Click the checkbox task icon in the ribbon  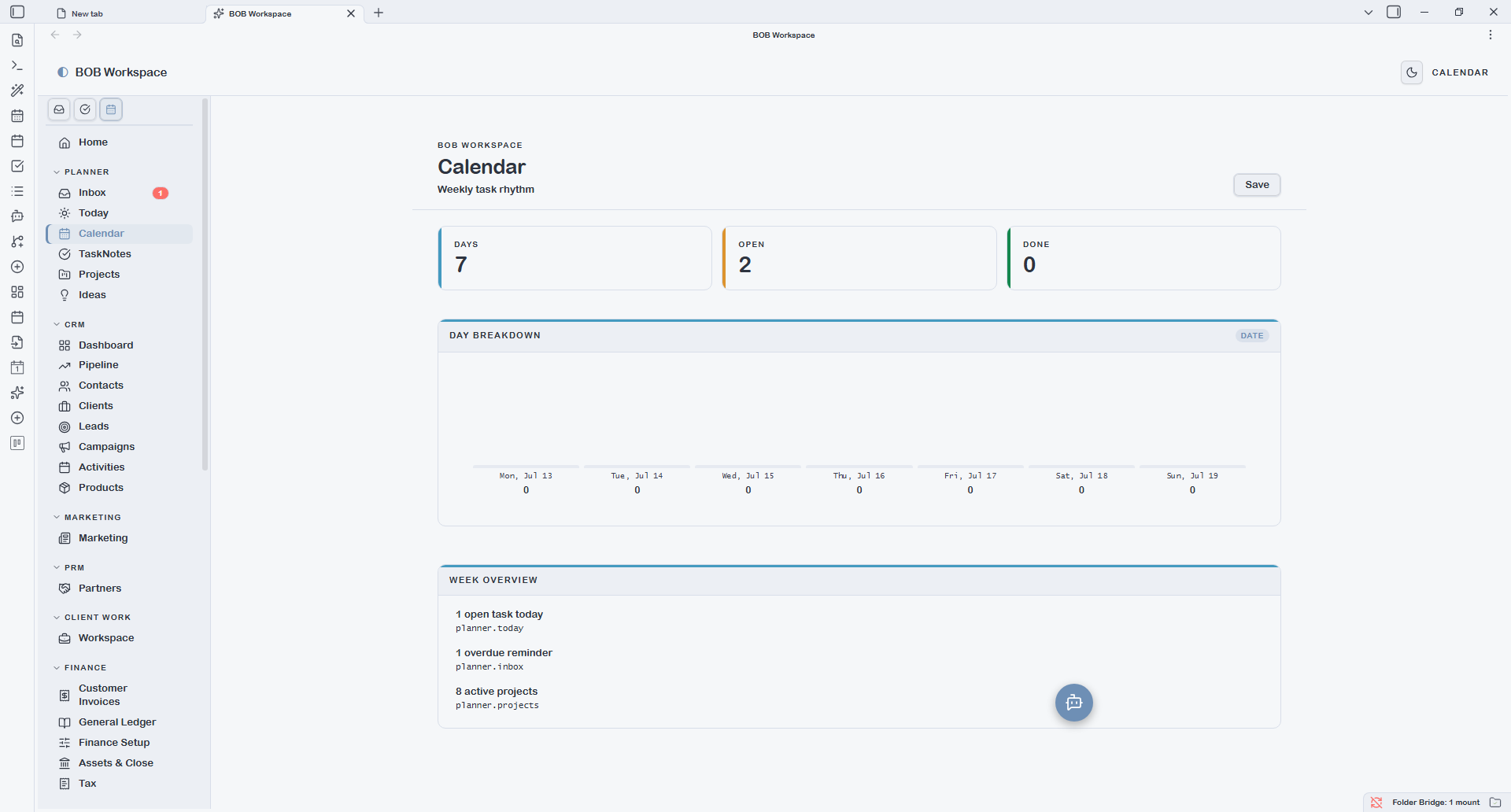(17, 166)
